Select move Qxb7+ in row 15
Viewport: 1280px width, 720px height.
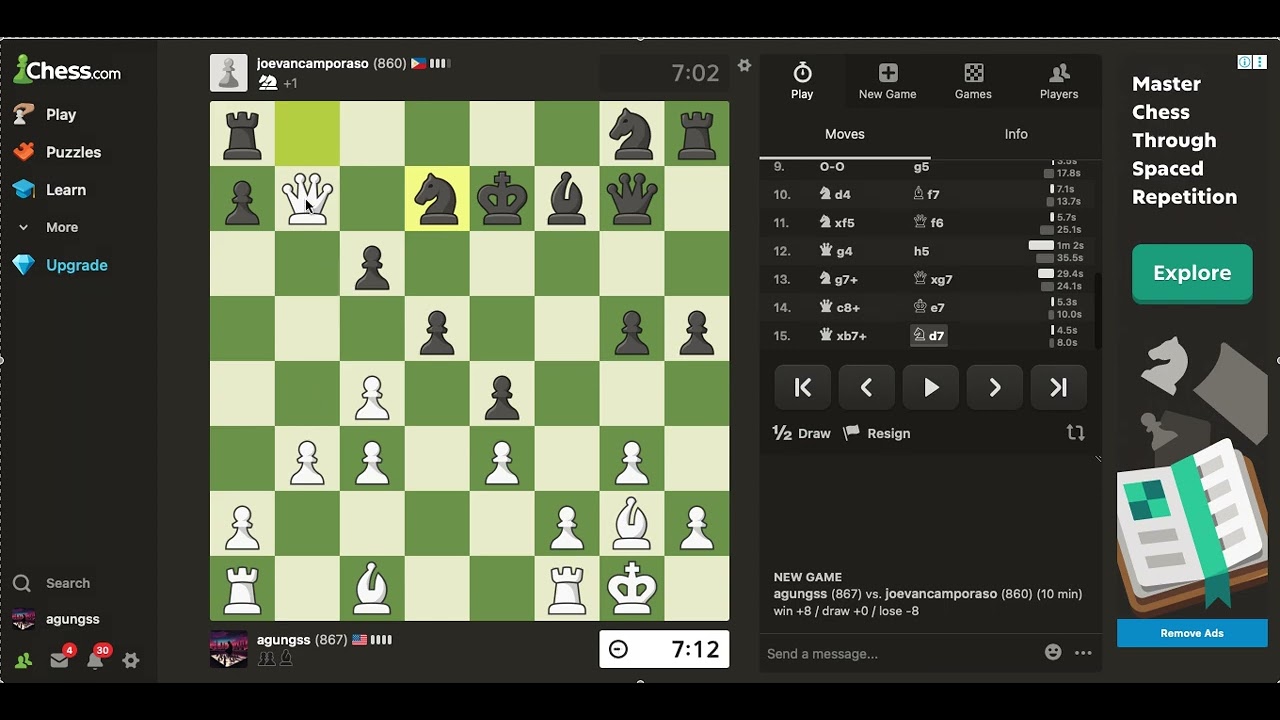[843, 336]
